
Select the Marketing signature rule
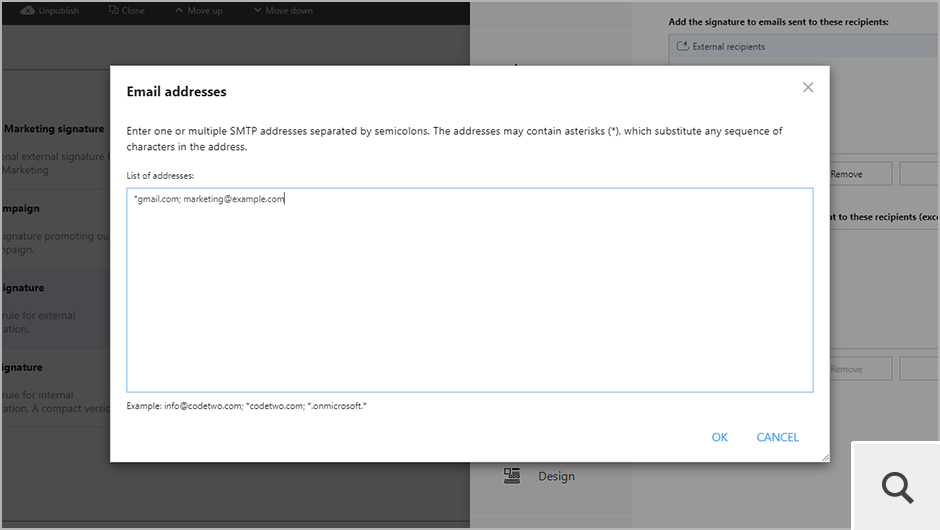point(56,149)
